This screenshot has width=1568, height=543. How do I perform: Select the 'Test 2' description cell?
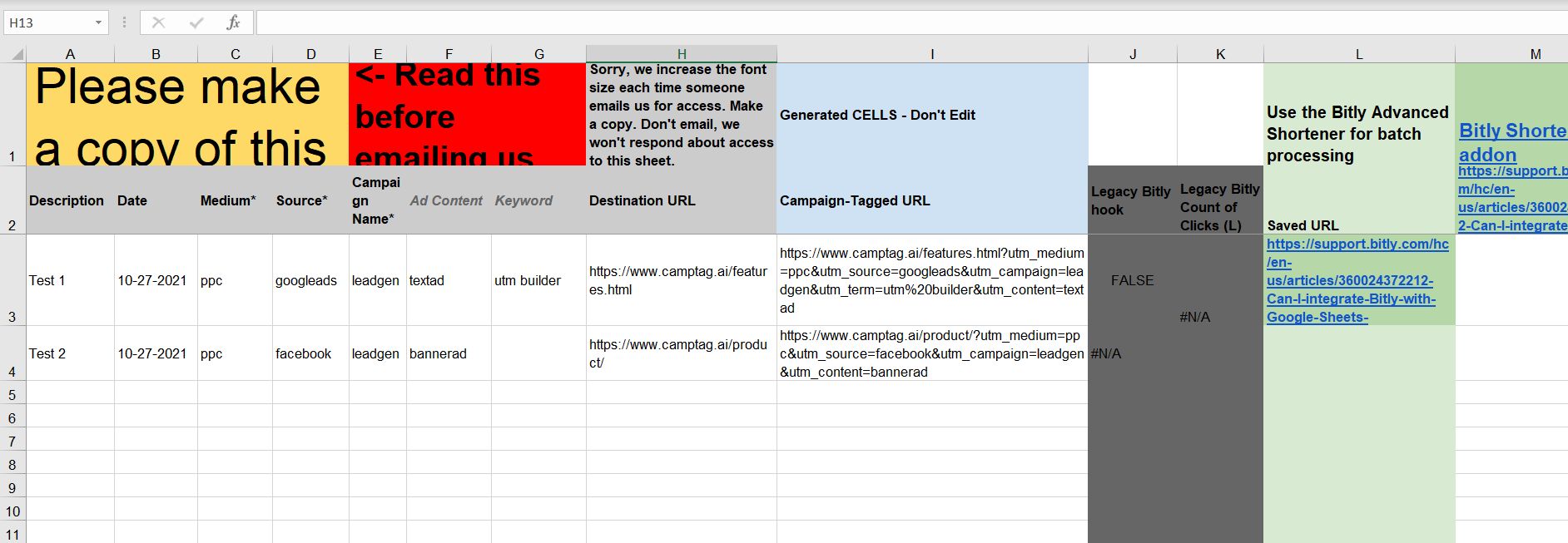click(x=70, y=353)
